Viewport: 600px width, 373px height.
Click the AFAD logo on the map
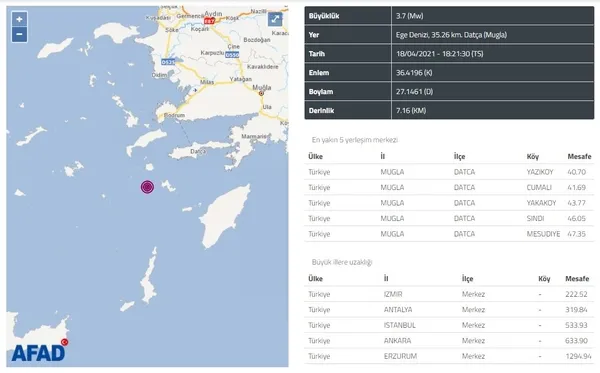pyautogui.click(x=40, y=350)
